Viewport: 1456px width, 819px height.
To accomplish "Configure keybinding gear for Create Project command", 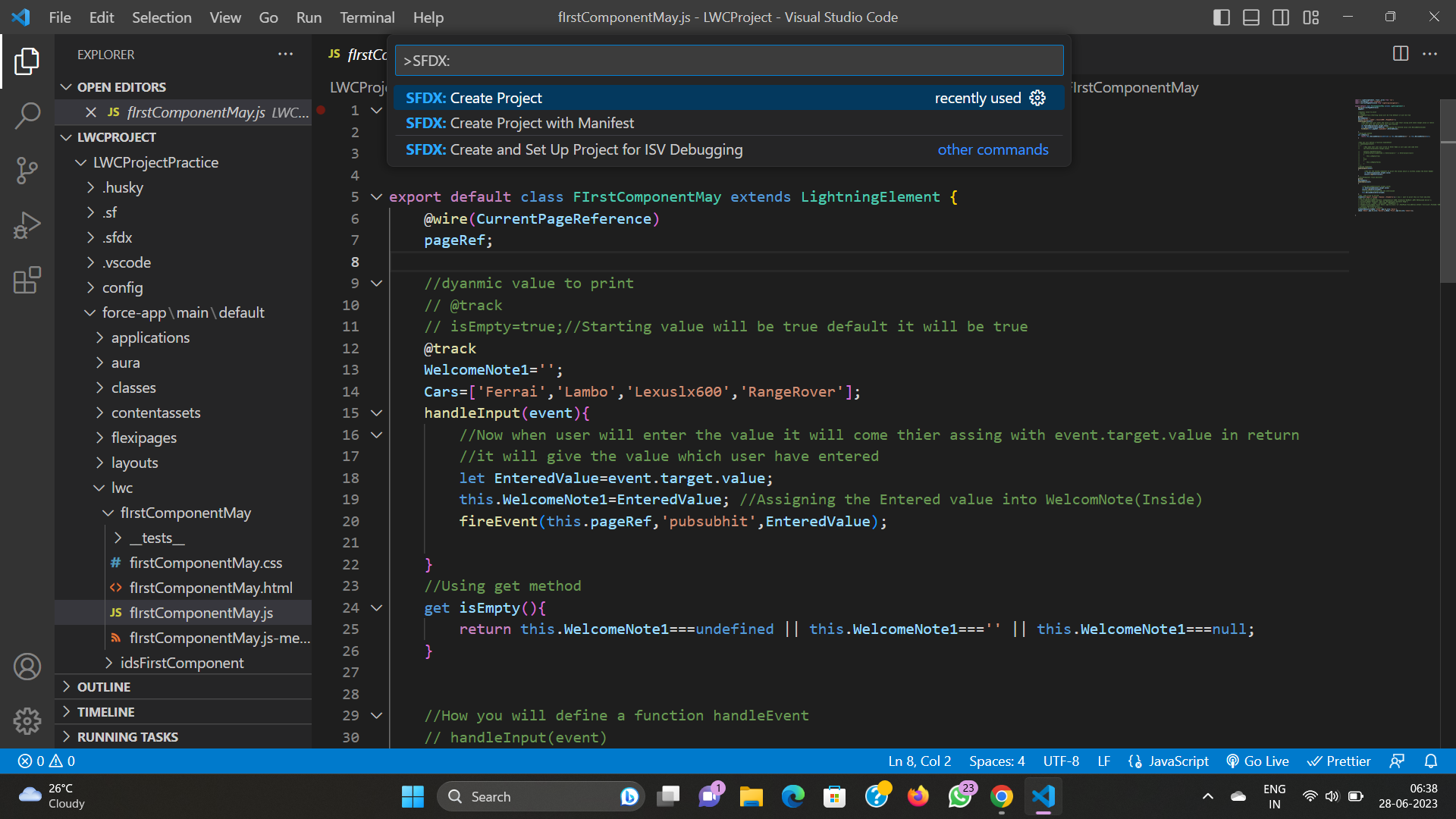I will coord(1037,98).
